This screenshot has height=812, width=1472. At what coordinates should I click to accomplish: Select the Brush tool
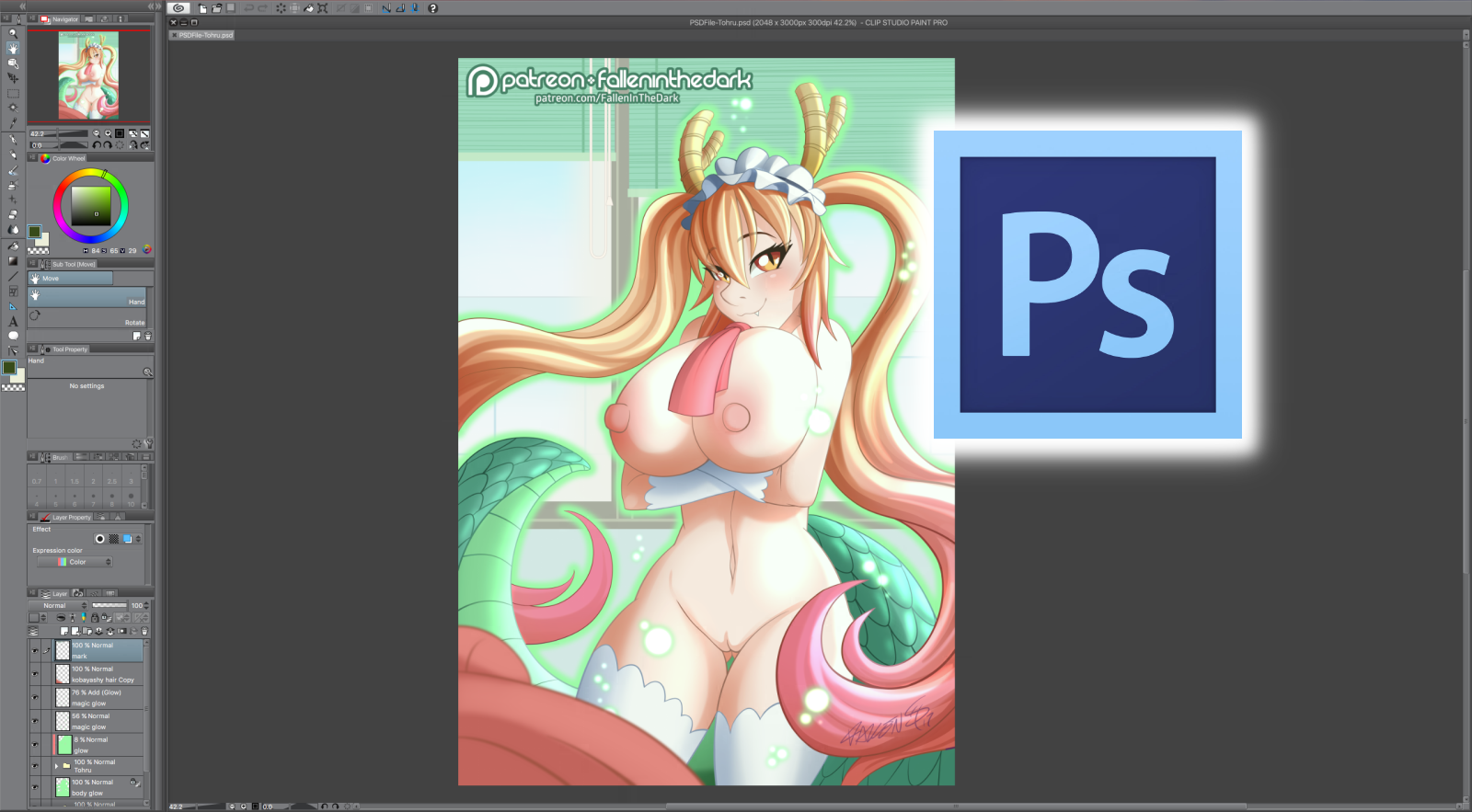click(x=13, y=171)
